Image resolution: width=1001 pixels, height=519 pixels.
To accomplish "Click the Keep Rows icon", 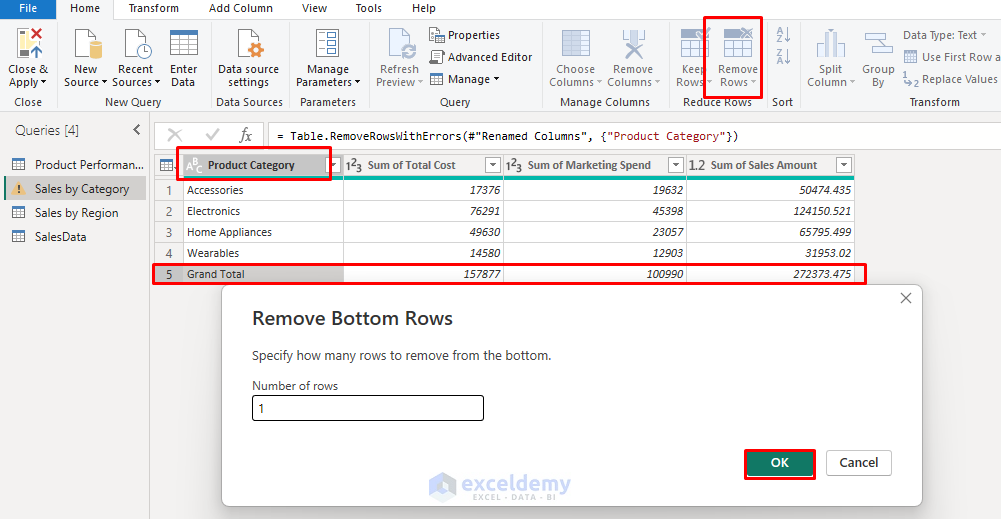I will pos(693,44).
